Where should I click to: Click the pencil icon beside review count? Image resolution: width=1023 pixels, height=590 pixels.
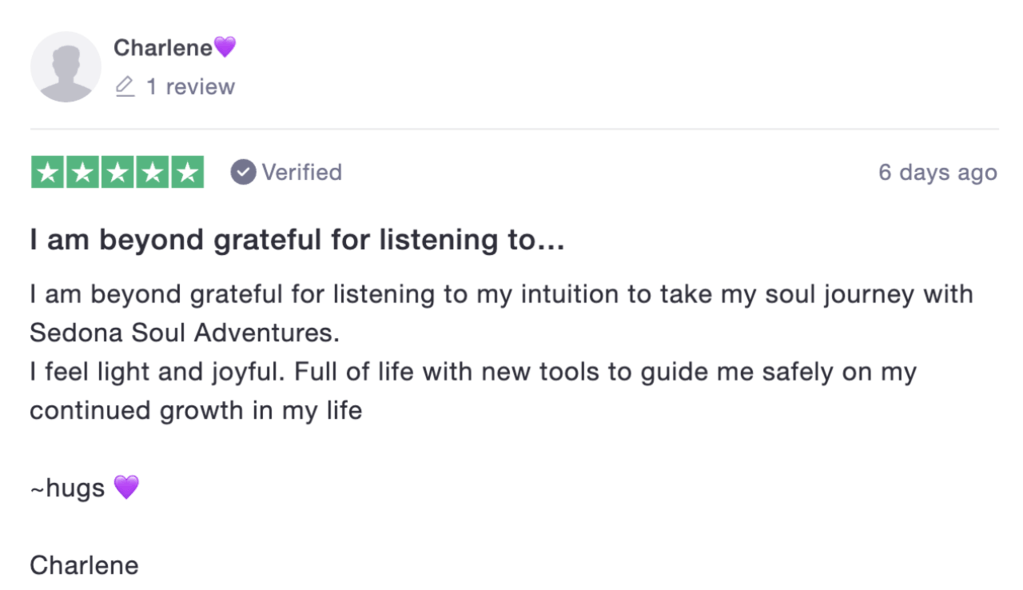point(125,87)
